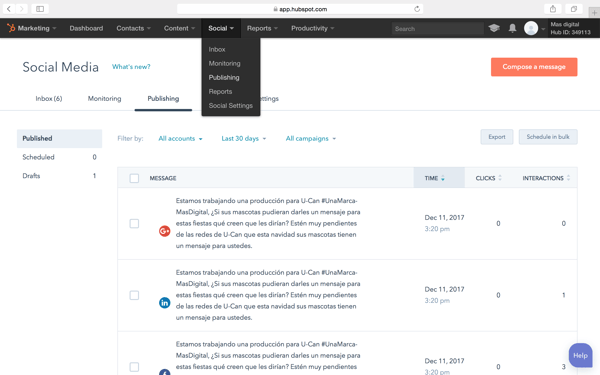The height and width of the screenshot is (375, 600).
Task: Open the All campaigns filter
Action: [x=311, y=139]
